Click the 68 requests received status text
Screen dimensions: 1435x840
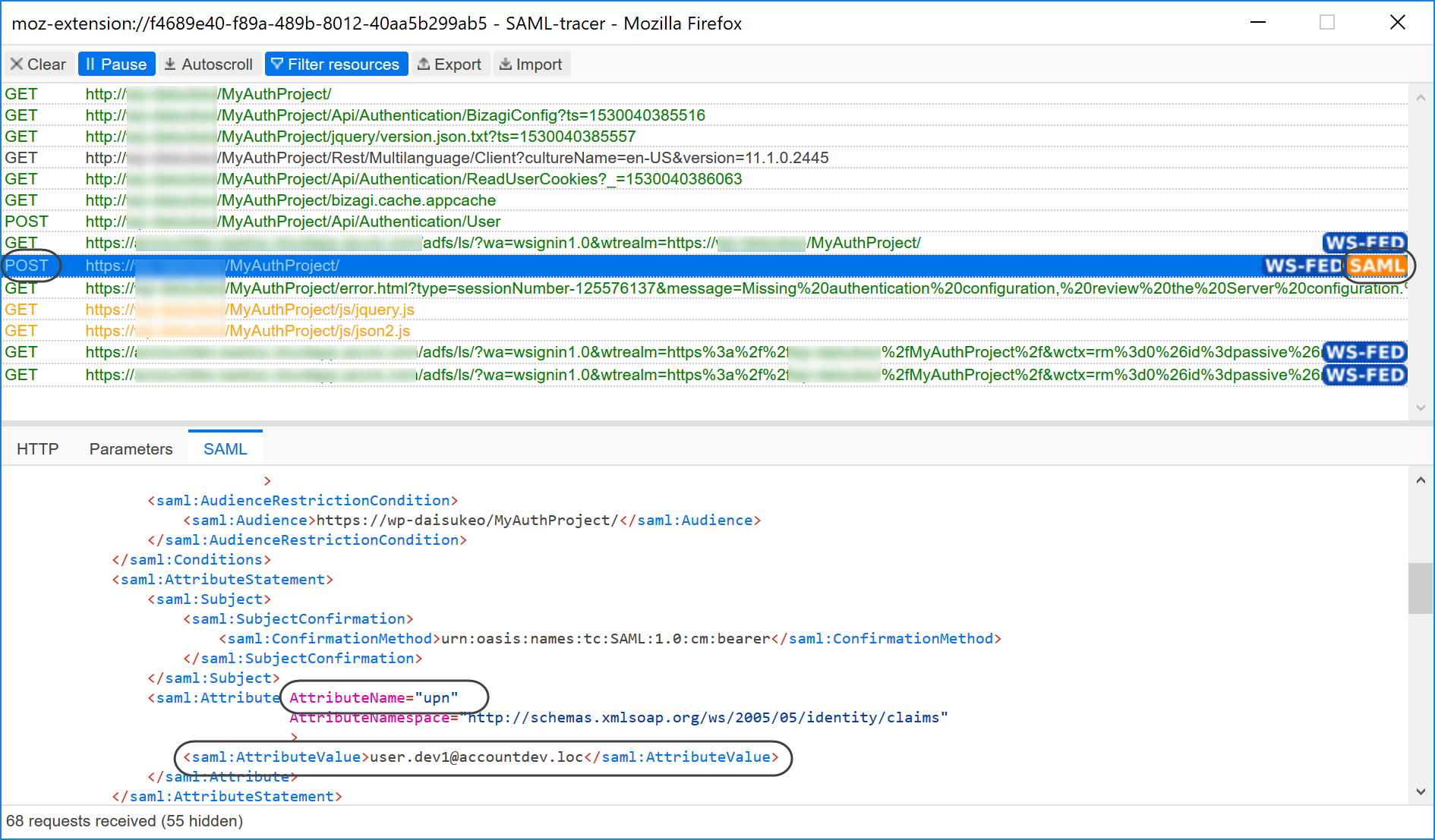point(125,821)
